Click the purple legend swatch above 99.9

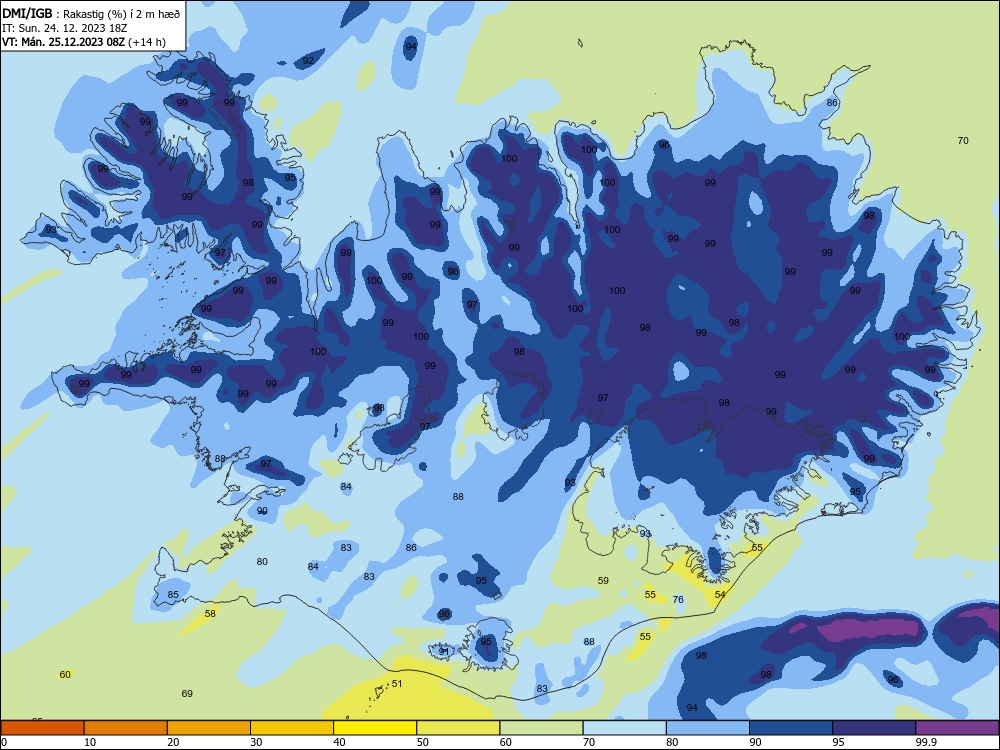pyautogui.click(x=957, y=728)
